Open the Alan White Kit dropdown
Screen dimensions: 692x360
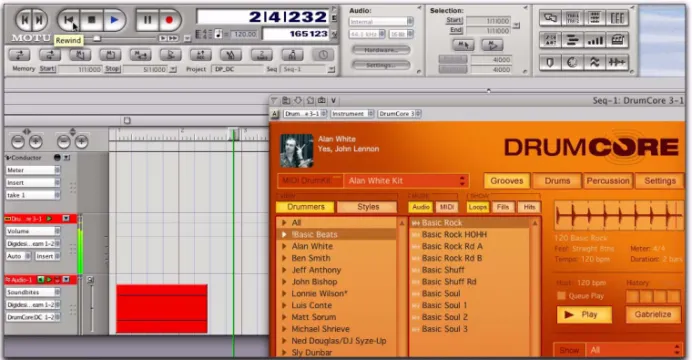coord(406,181)
